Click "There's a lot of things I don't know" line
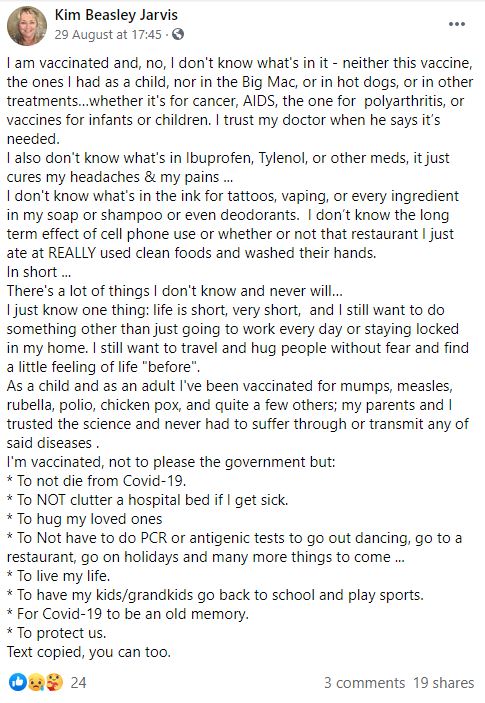The image size is (485, 703). tap(175, 291)
